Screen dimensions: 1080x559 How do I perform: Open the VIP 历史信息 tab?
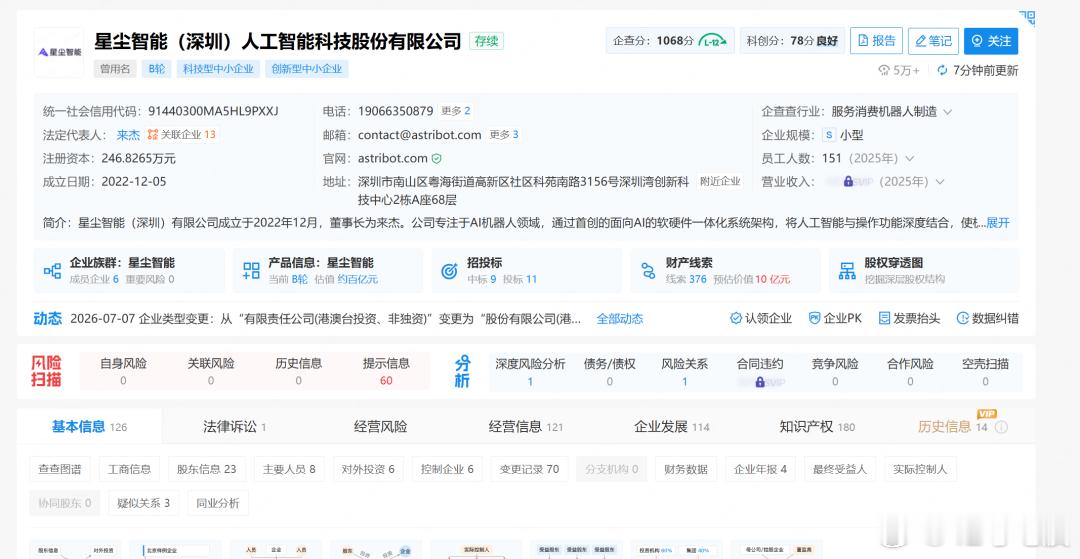pos(953,427)
